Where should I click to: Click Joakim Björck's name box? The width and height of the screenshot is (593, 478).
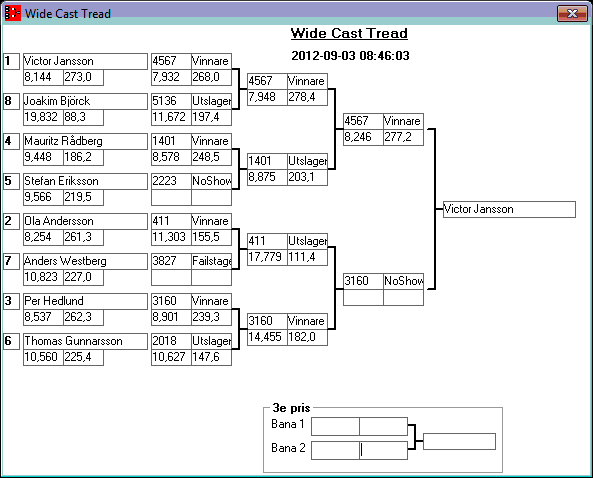[85, 101]
